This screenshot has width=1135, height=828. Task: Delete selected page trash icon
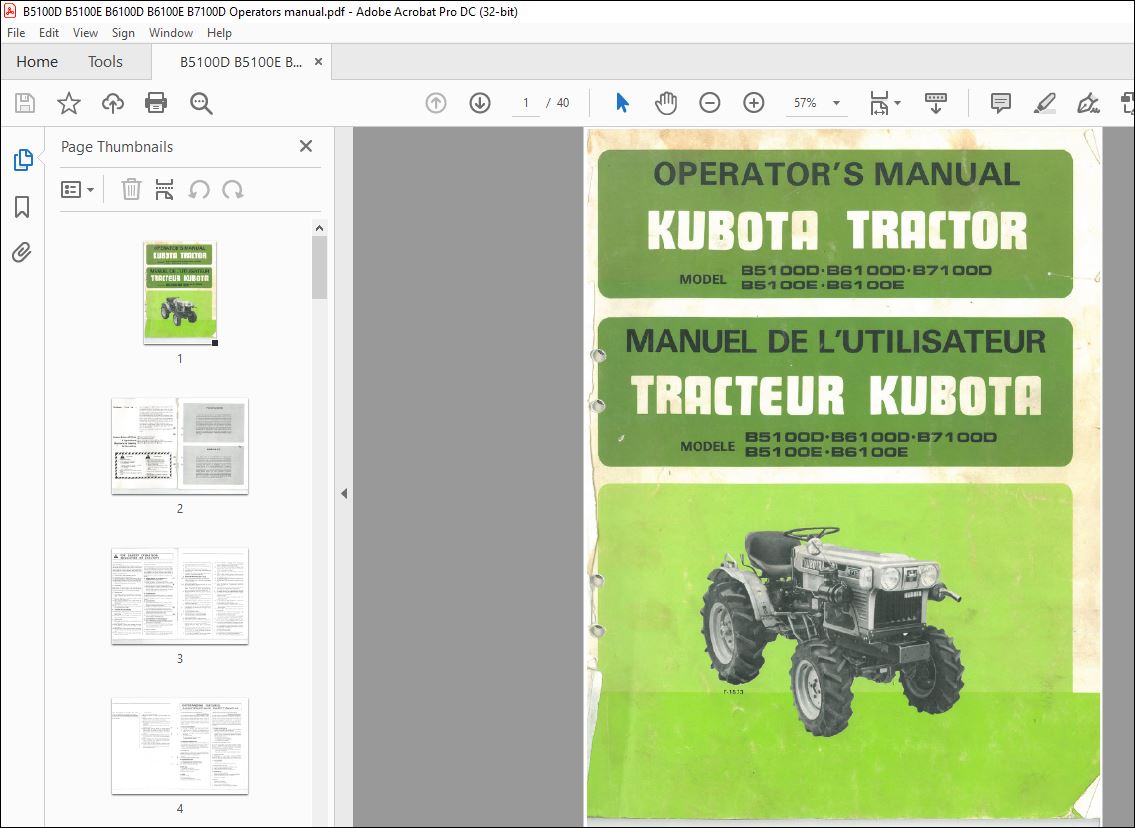click(131, 190)
